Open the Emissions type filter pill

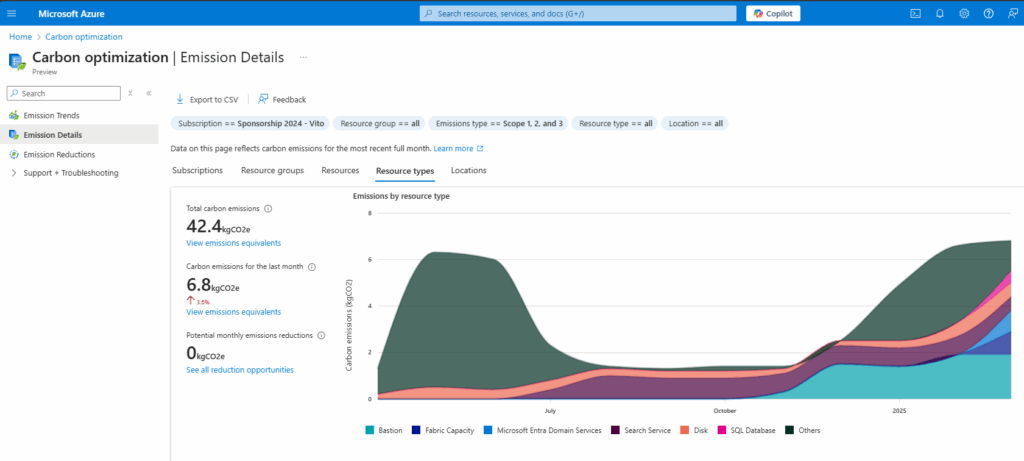(499, 123)
